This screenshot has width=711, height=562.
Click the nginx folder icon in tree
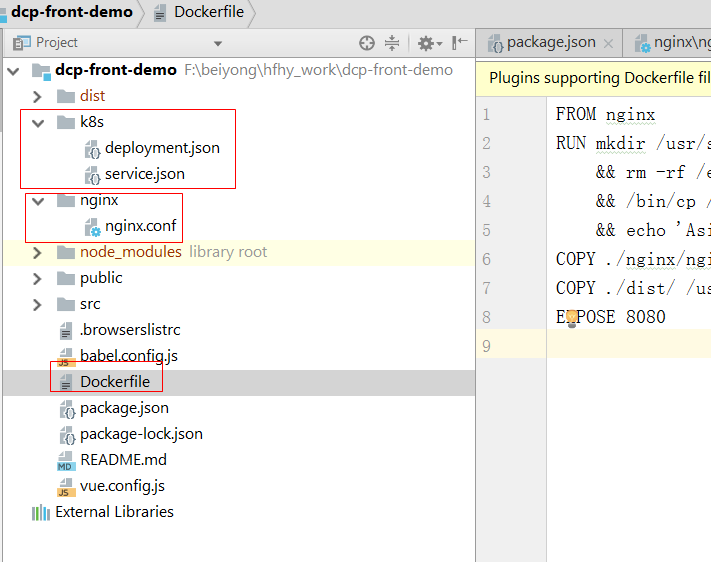pyautogui.click(x=66, y=200)
